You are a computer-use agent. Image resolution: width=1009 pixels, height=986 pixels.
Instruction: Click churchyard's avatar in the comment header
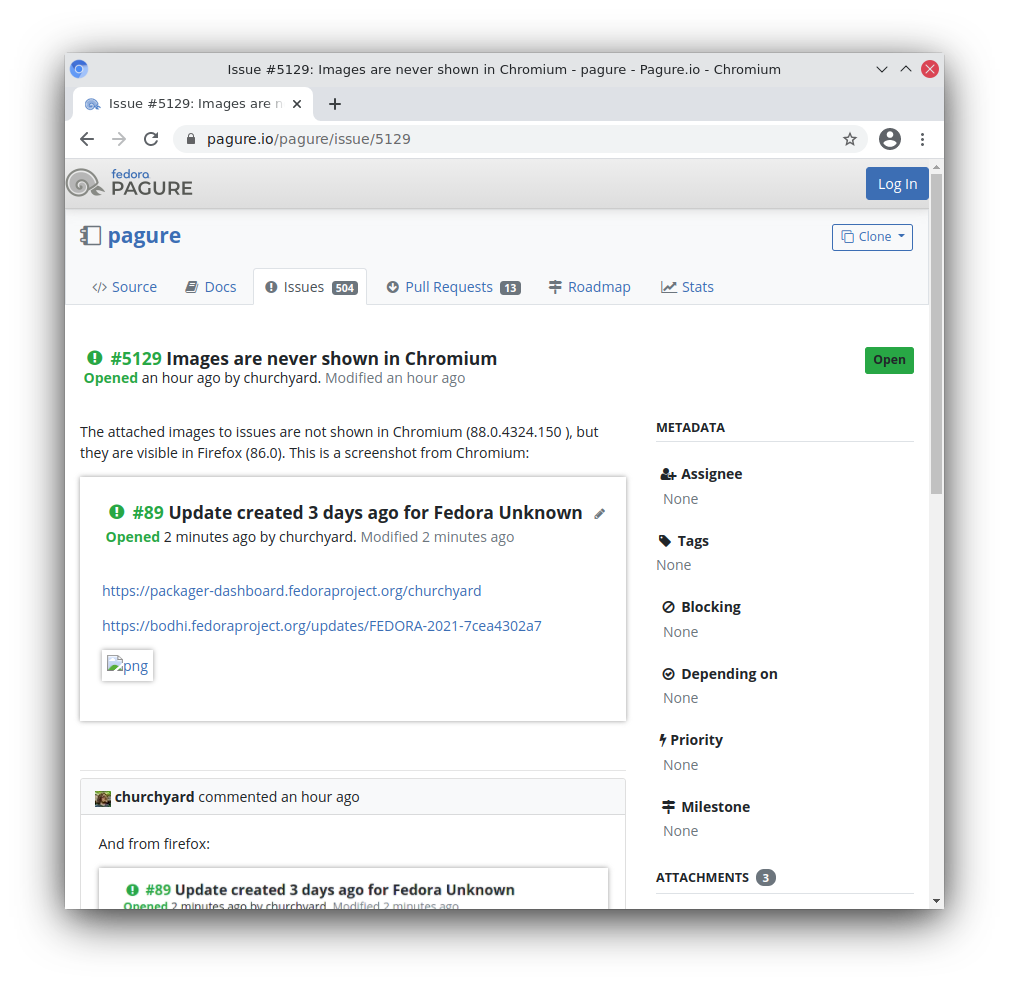tap(103, 799)
